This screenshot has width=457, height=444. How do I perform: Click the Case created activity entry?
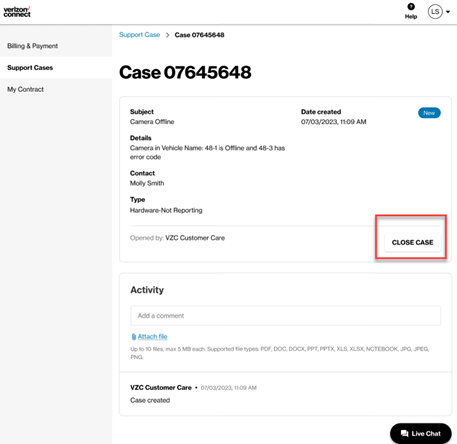pyautogui.click(x=150, y=400)
